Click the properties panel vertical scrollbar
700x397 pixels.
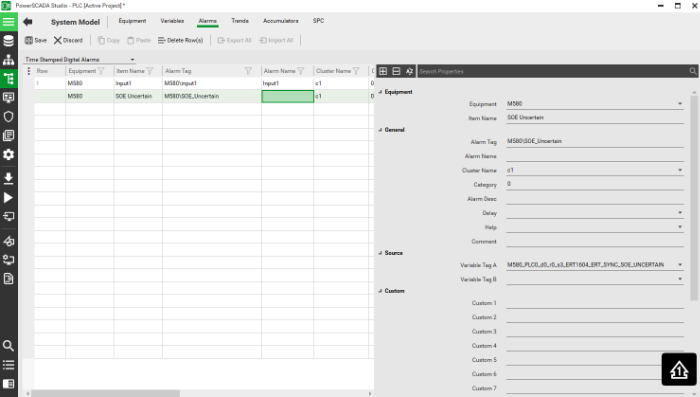click(694, 198)
